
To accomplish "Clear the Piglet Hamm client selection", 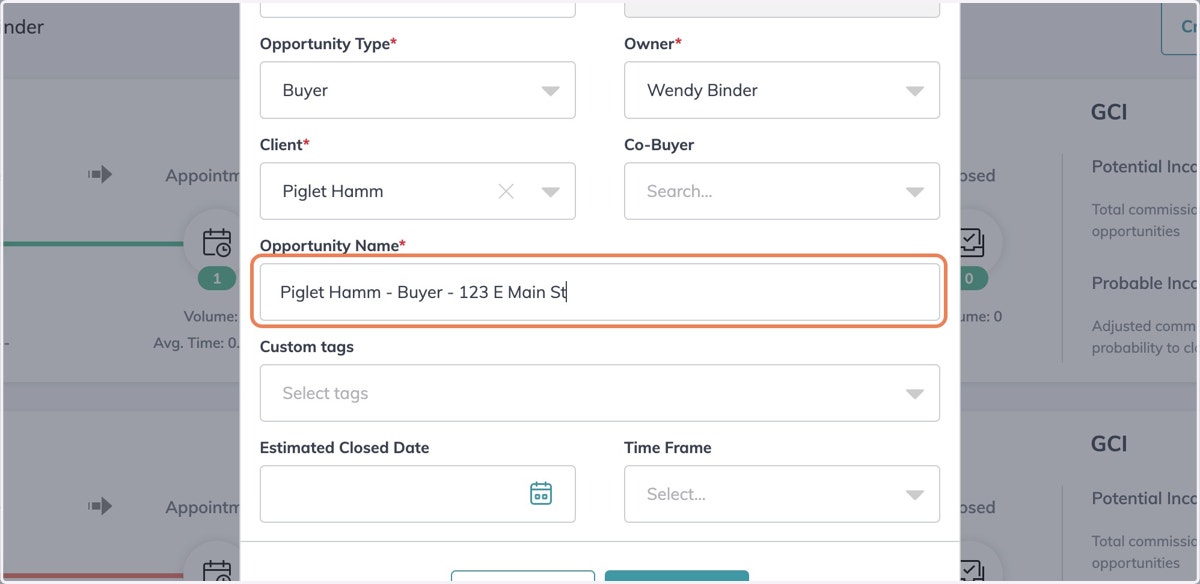I will click(506, 191).
